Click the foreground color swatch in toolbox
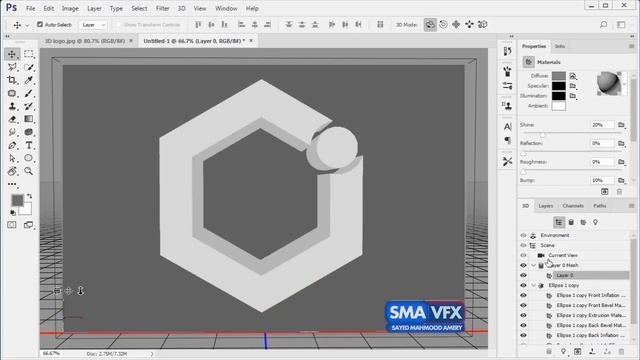This screenshot has width=640, height=360. tap(18, 200)
